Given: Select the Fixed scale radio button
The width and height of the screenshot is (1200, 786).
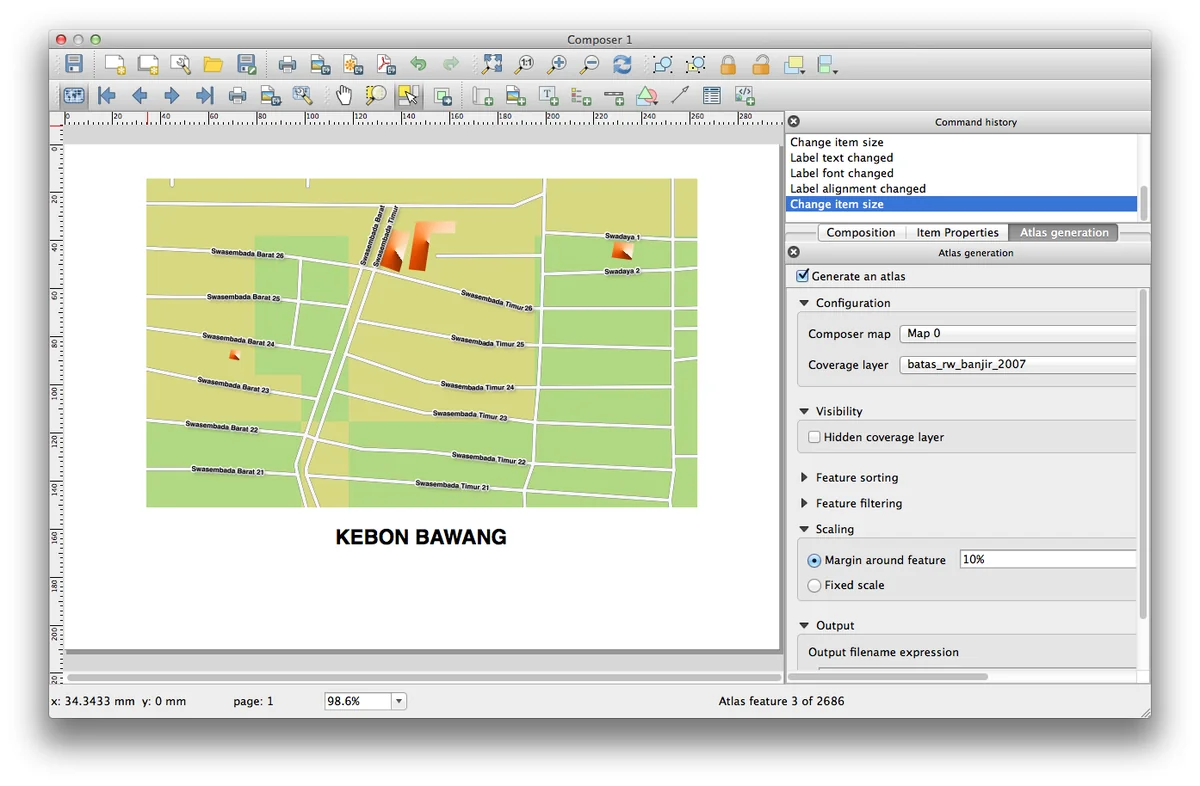Looking at the screenshot, I should [x=815, y=585].
